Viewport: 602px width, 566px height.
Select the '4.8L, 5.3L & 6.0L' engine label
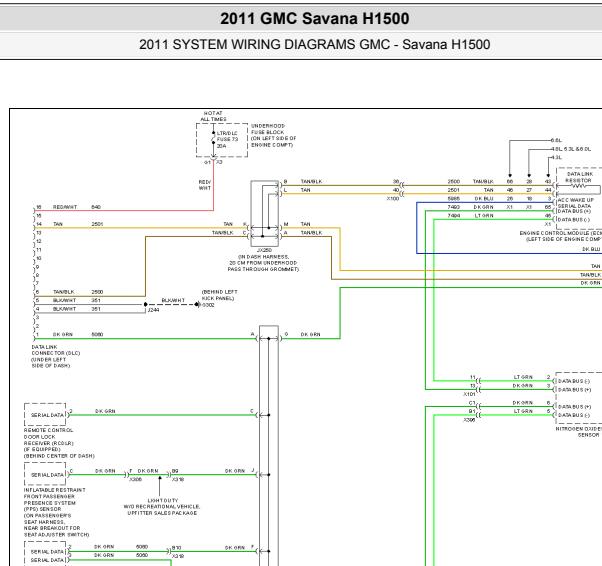coord(571,149)
